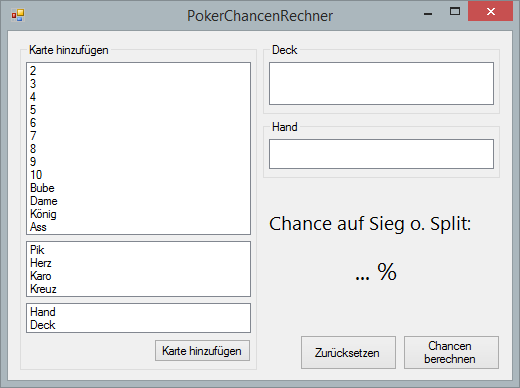Click inside the Hand cards box

pos(381,154)
